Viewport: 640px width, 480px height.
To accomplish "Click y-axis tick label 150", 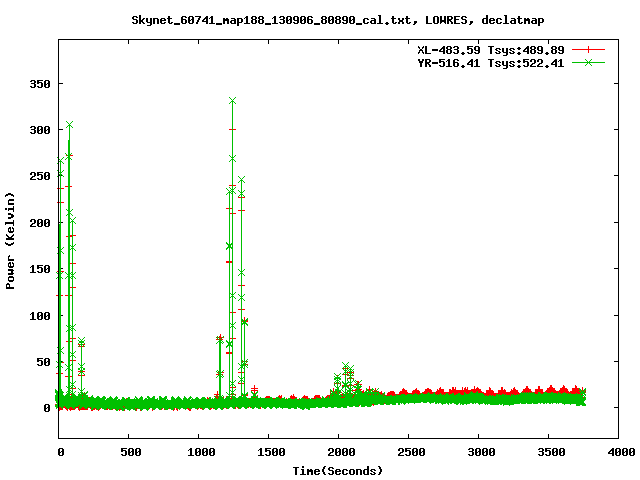I will coord(40,269).
